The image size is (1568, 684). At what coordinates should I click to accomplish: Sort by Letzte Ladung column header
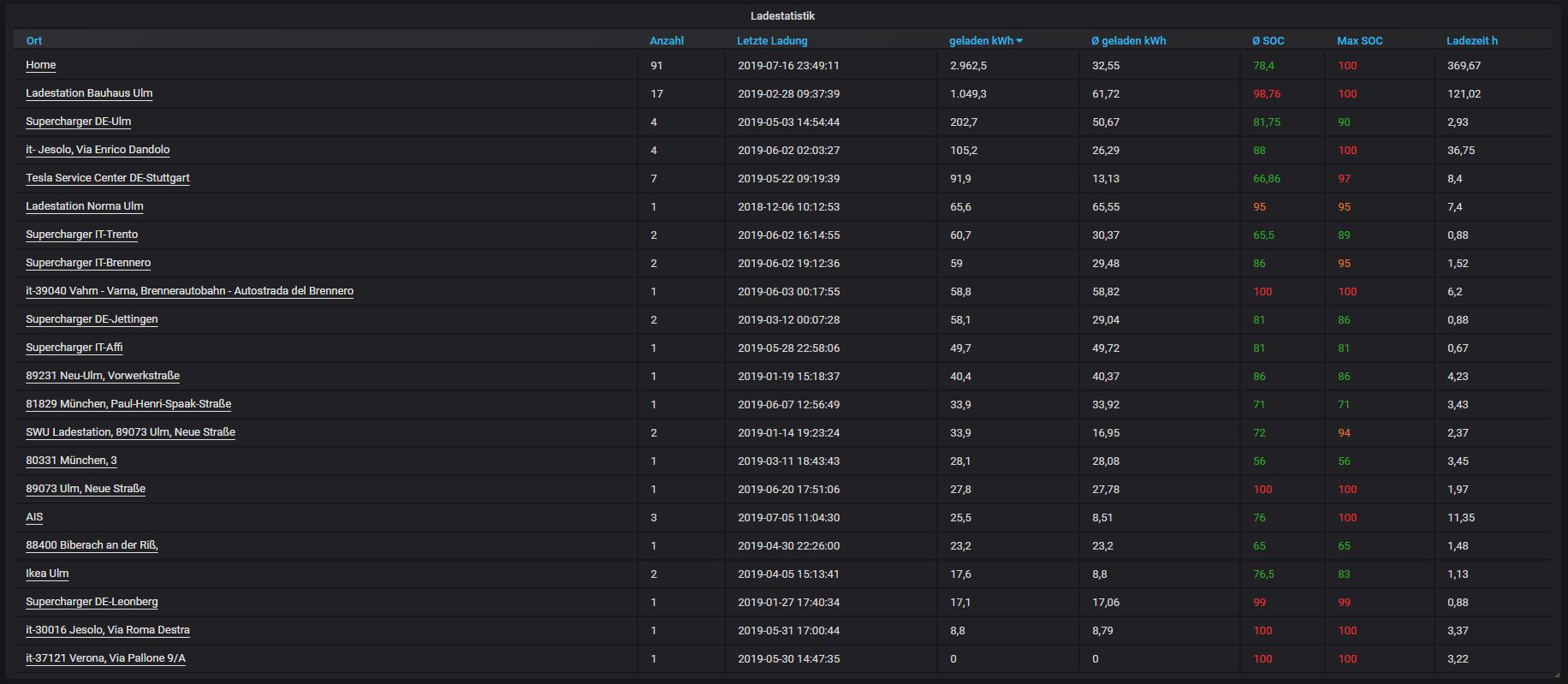pyautogui.click(x=772, y=40)
